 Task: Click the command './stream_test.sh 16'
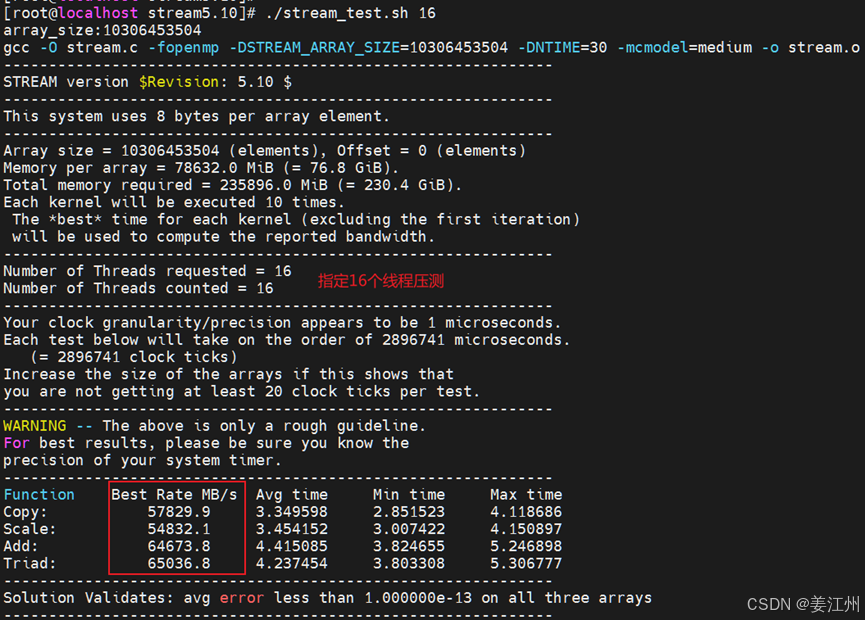point(350,13)
